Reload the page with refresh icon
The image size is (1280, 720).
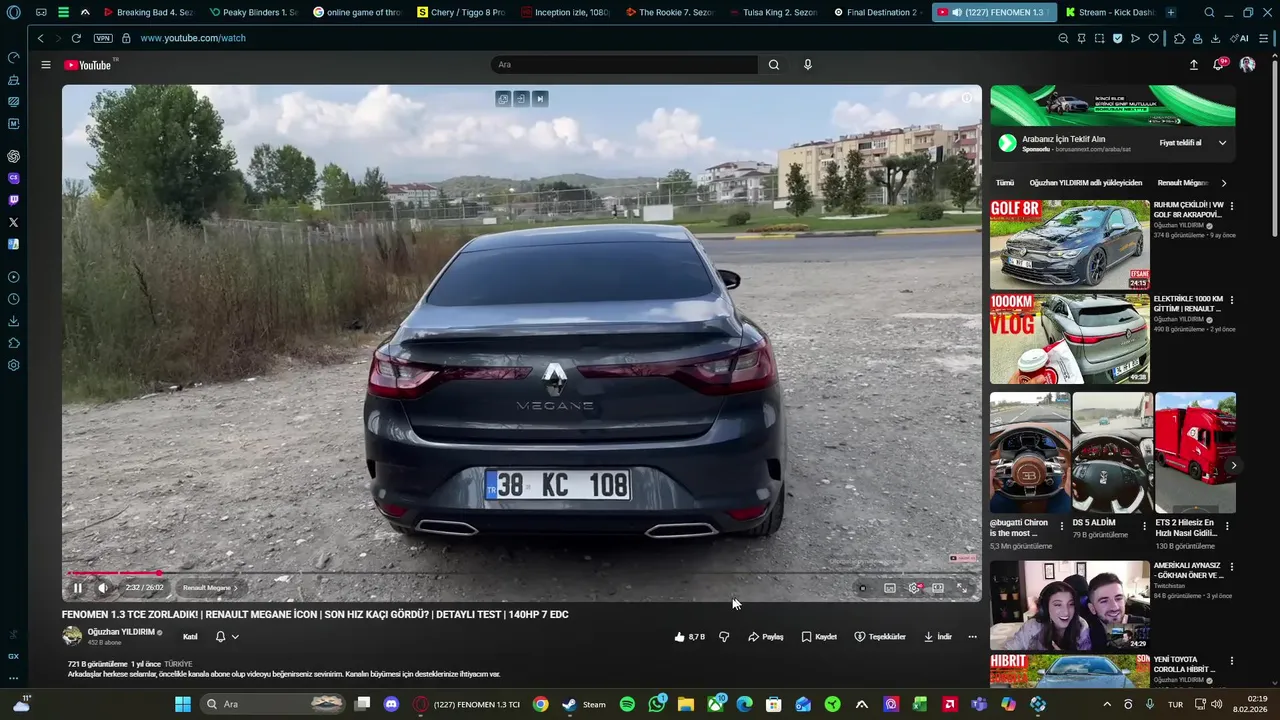pos(76,38)
